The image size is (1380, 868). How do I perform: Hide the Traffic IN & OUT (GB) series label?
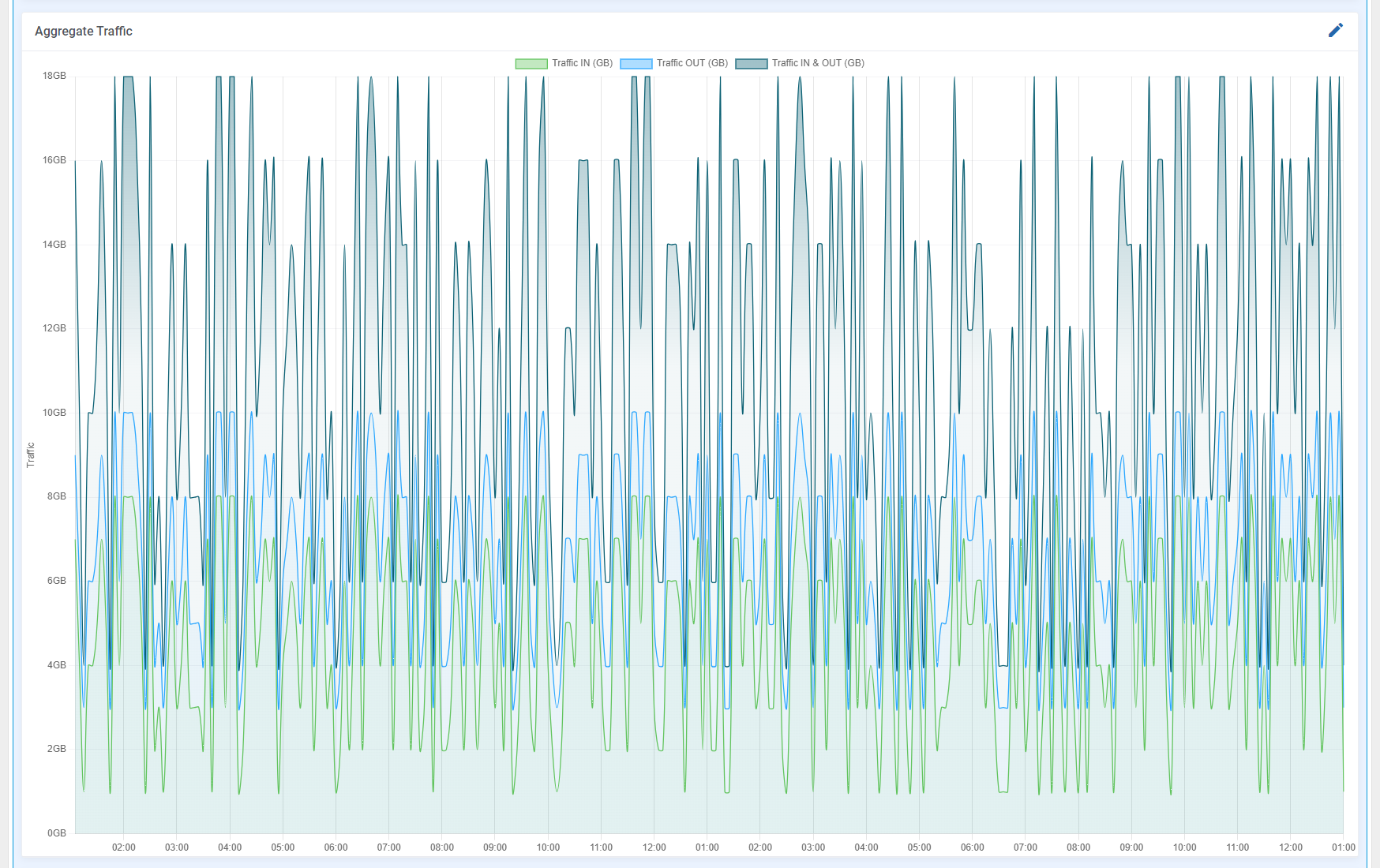(818, 63)
